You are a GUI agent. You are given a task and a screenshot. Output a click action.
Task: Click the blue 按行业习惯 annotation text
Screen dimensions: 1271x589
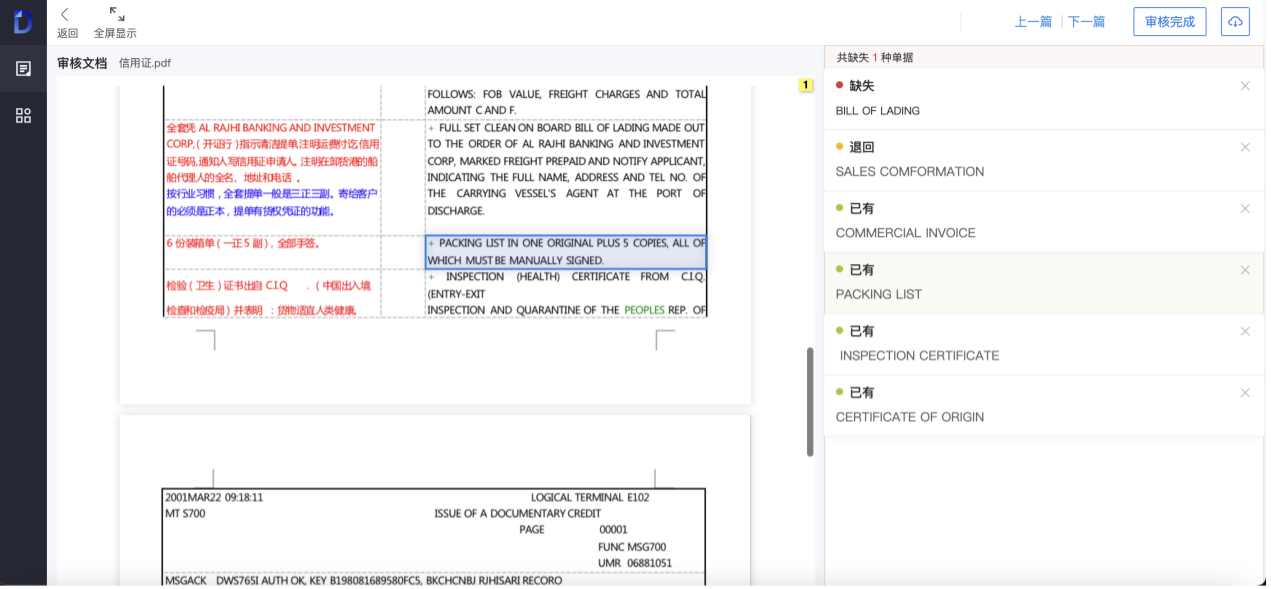click(272, 202)
